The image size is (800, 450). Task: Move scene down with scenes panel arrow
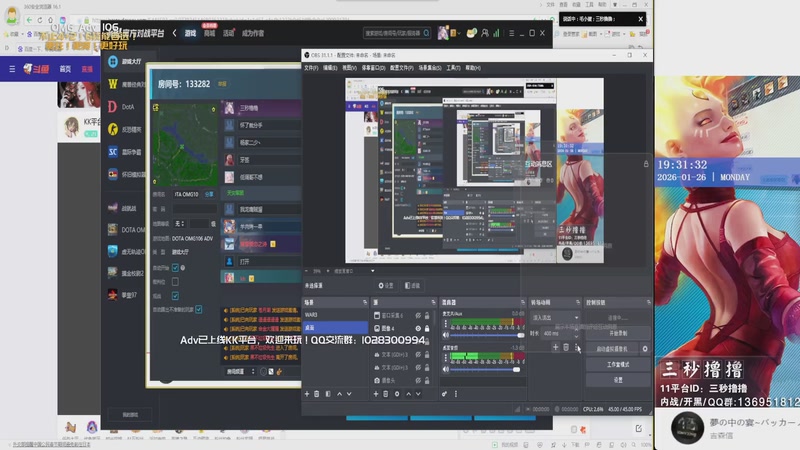click(349, 394)
